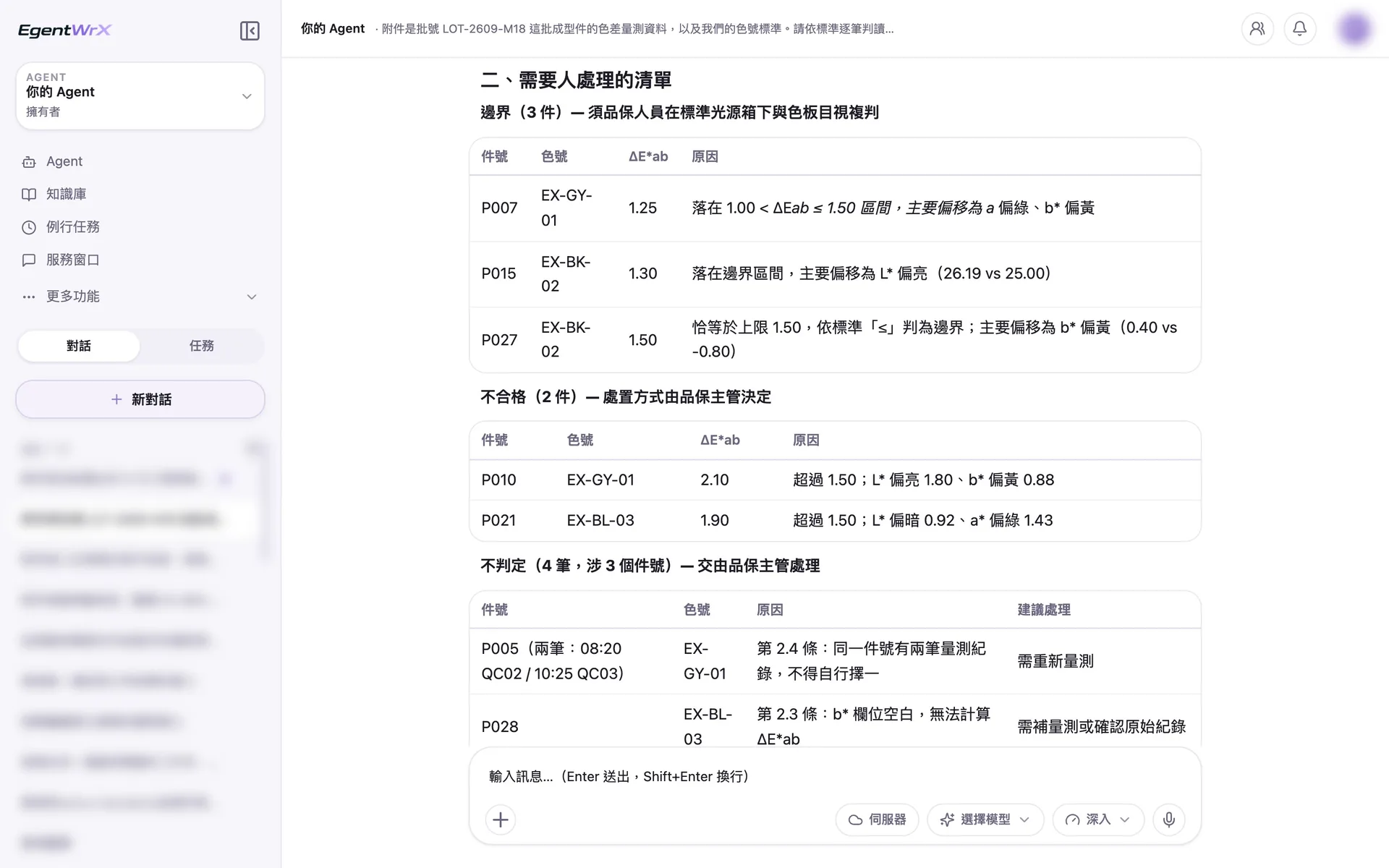Click the plus attachment button in message box
1389x868 pixels.
[501, 820]
